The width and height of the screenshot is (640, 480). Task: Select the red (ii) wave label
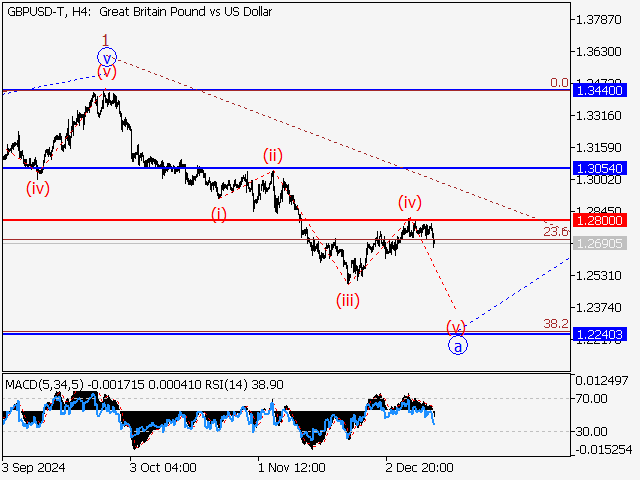(x=273, y=155)
